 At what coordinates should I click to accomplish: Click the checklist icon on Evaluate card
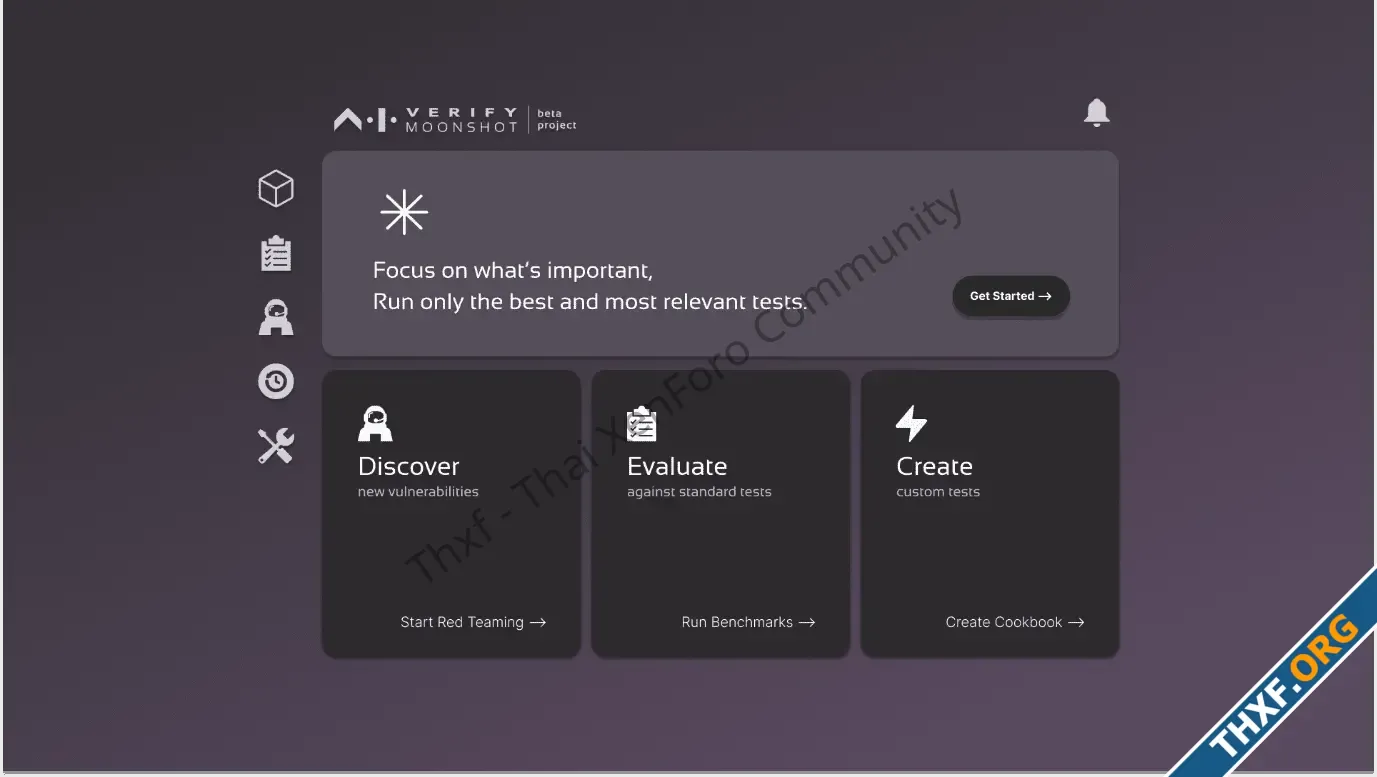[x=642, y=424]
